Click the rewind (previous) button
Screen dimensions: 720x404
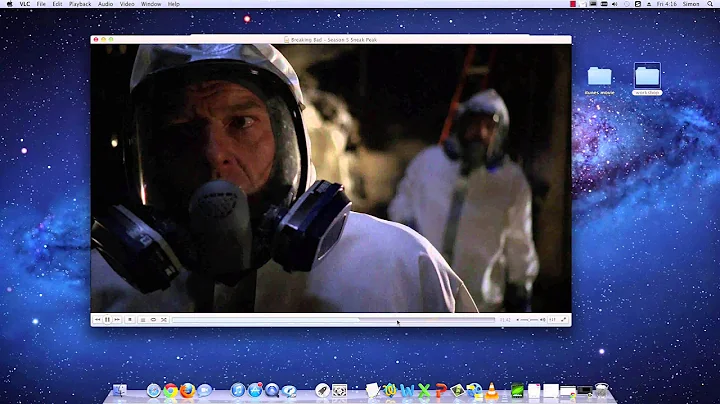point(97,320)
